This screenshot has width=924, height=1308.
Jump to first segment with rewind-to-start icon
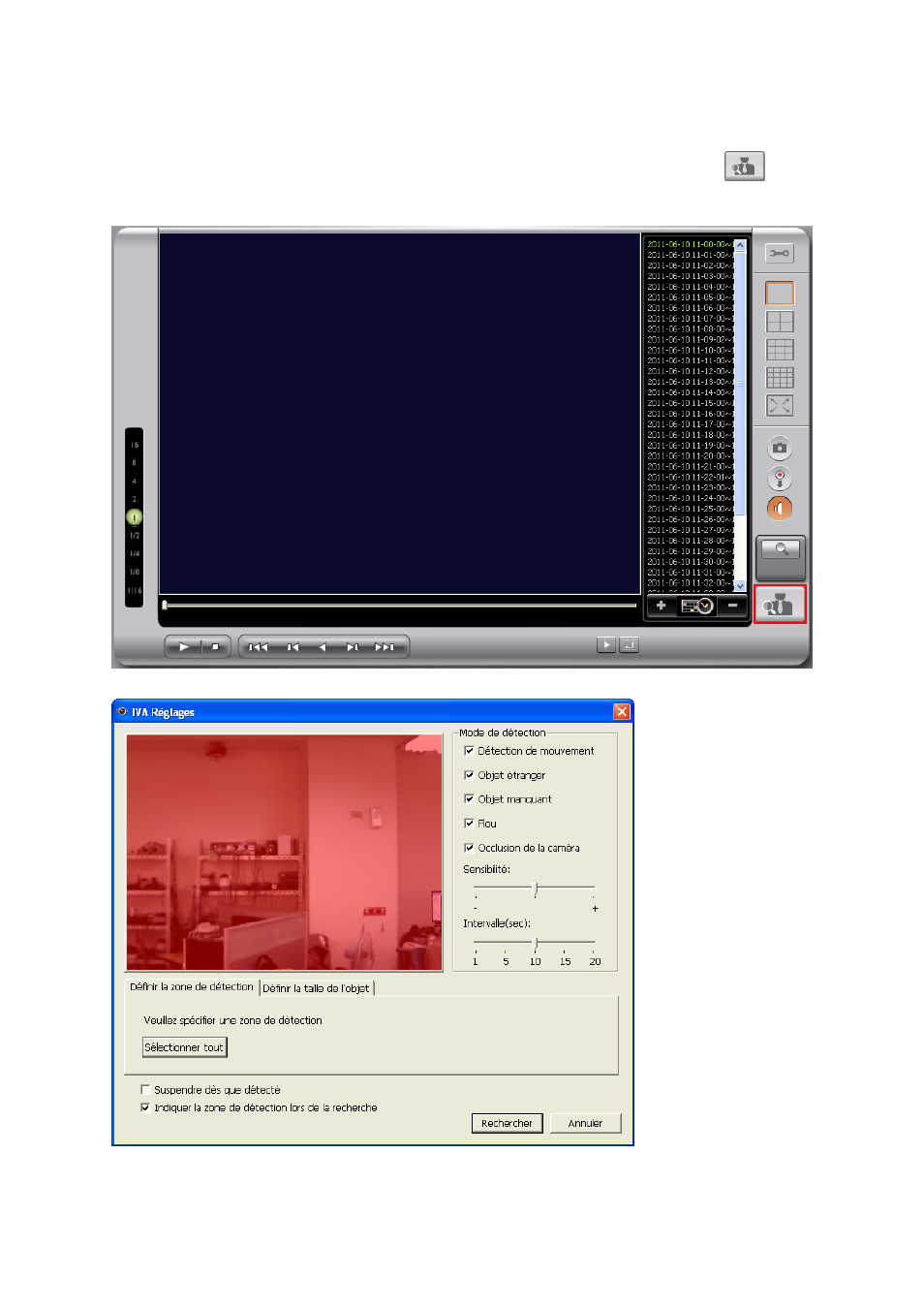258,646
